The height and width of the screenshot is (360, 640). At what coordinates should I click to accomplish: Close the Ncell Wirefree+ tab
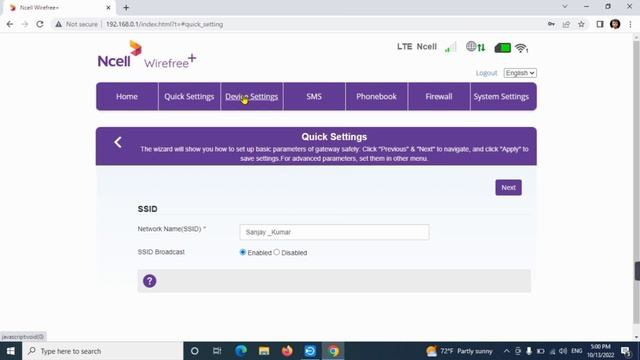click(x=108, y=7)
